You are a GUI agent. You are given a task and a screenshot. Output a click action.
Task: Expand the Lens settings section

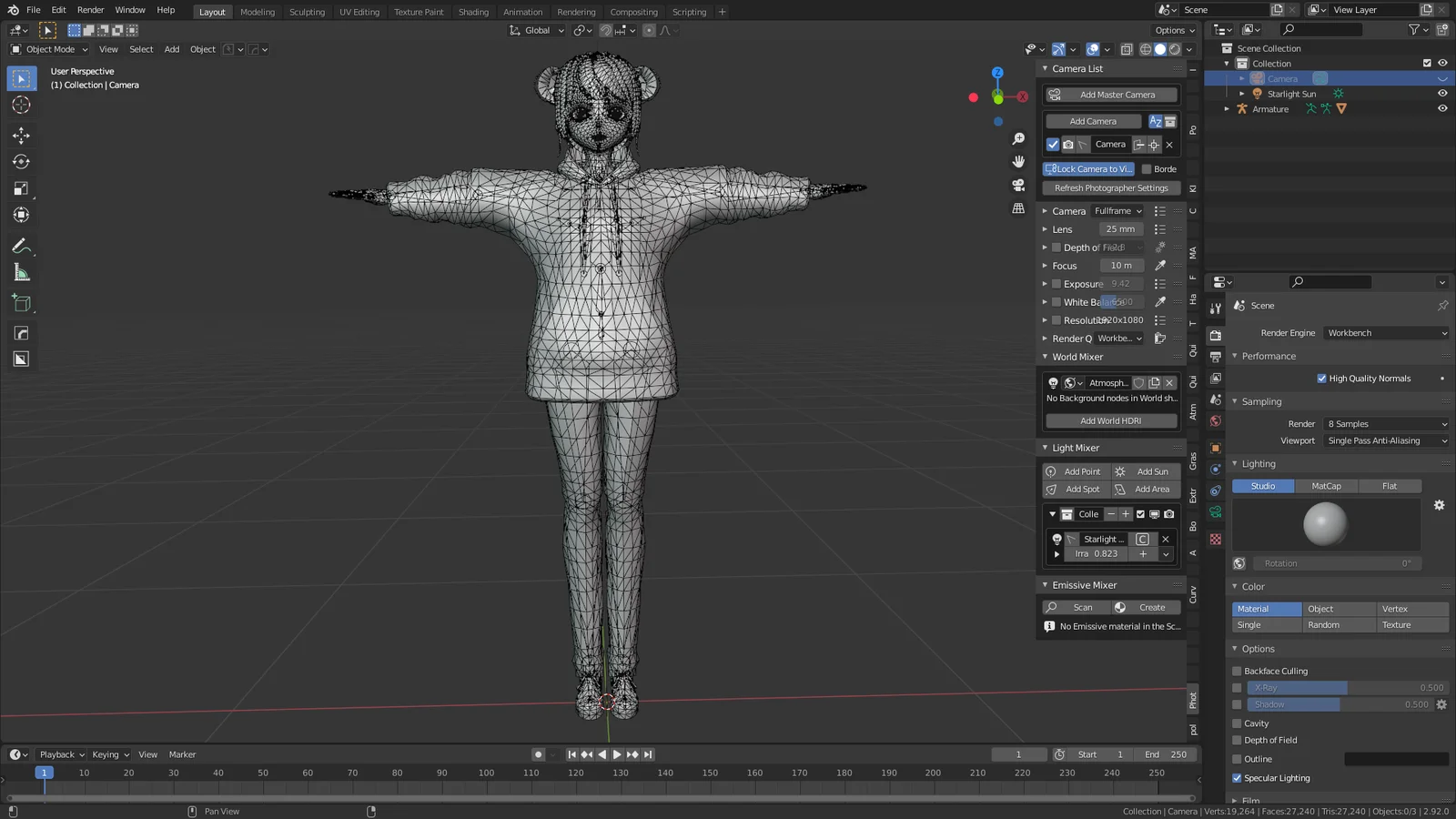point(1045,228)
